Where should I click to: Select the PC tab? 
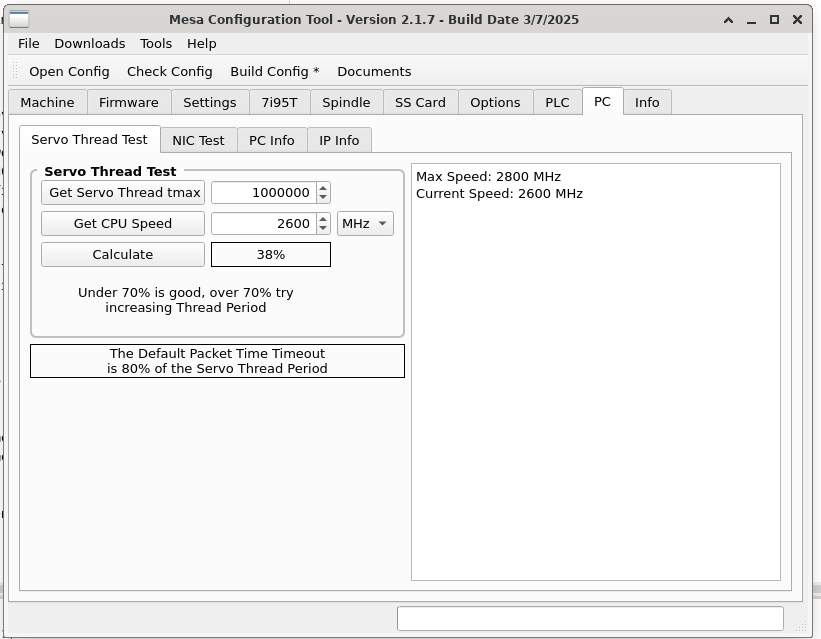602,101
